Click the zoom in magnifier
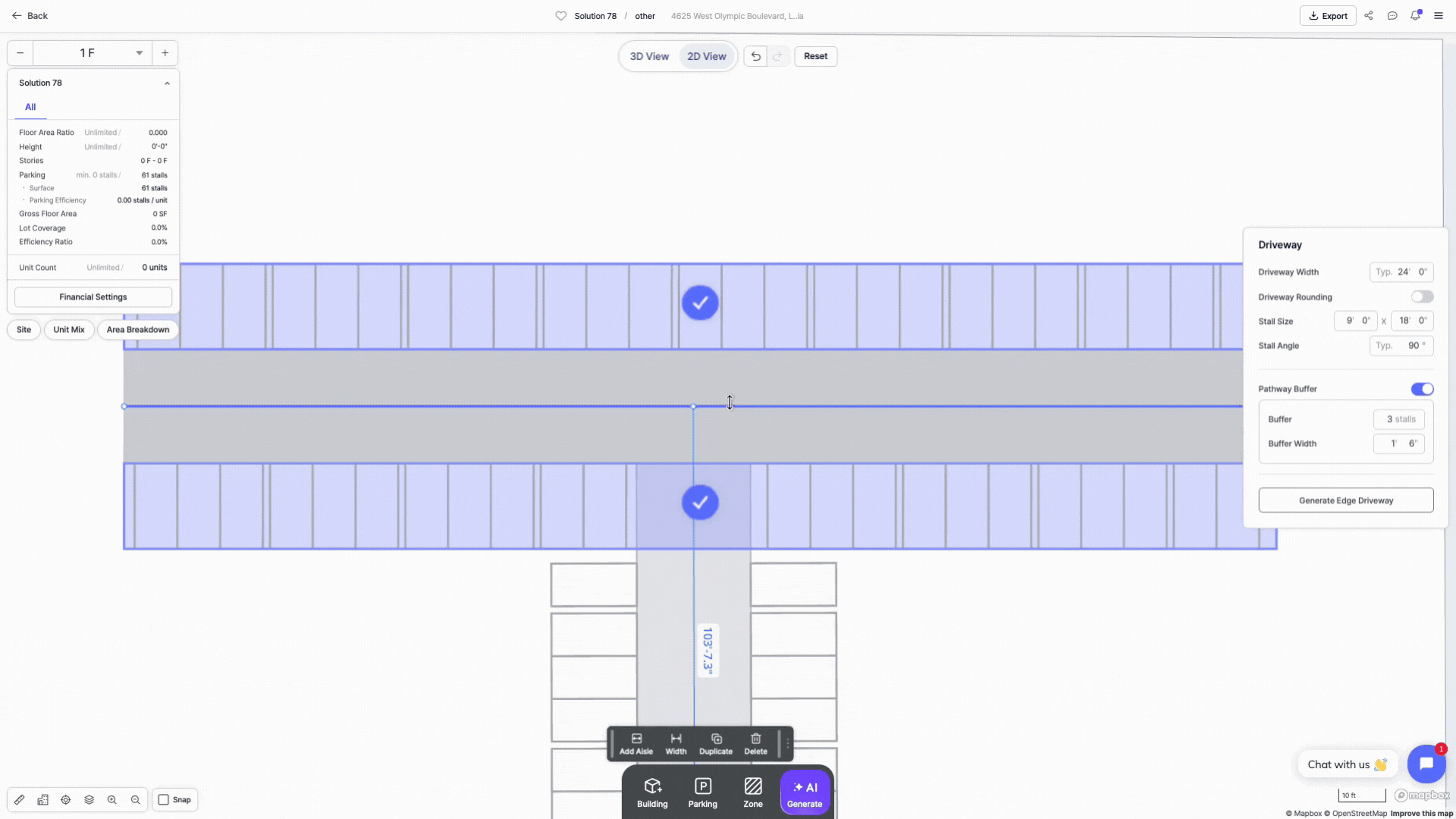This screenshot has height=819, width=1456. [x=112, y=799]
